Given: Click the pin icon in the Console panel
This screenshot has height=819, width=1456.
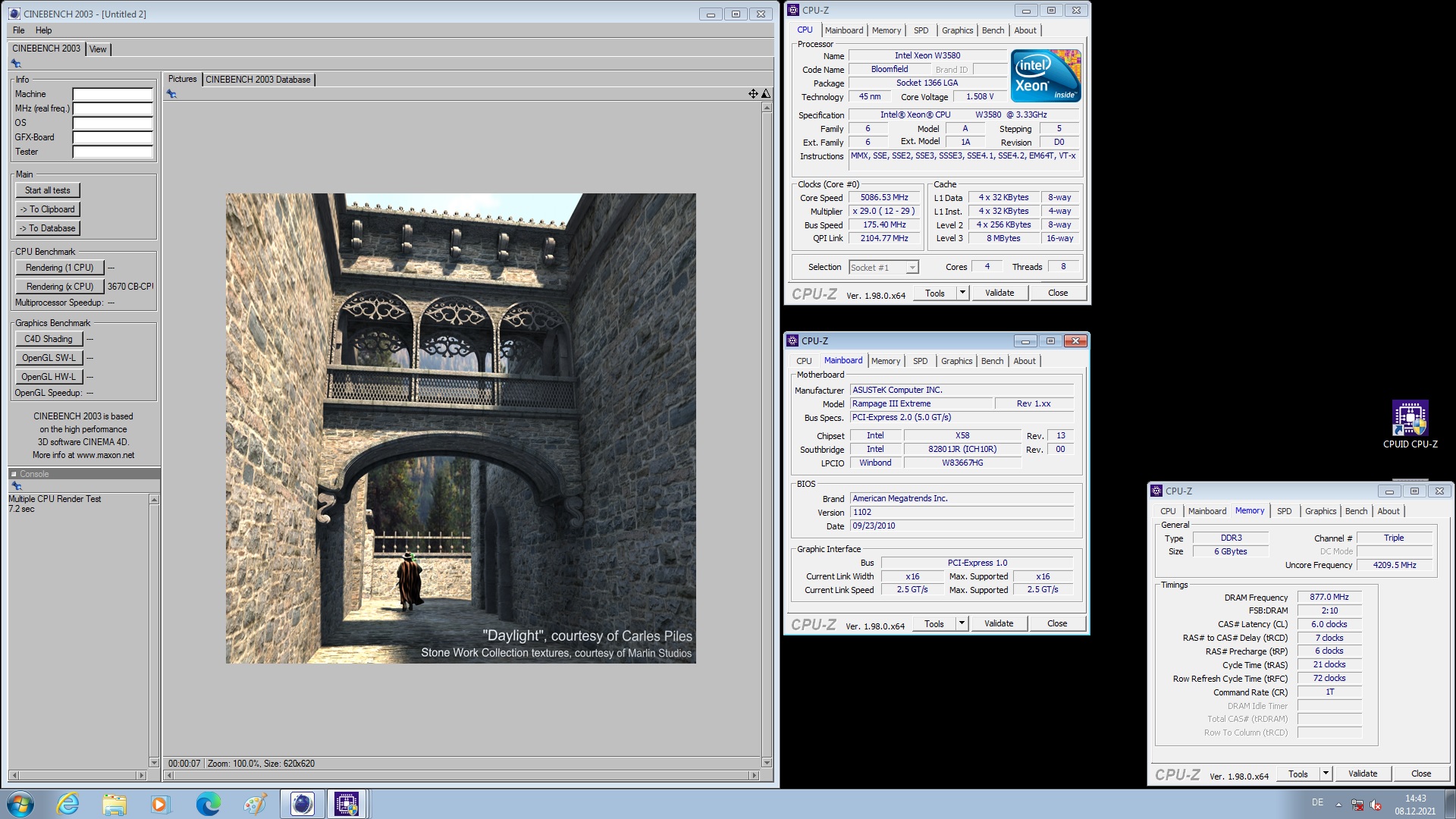Looking at the screenshot, I should 16,486.
